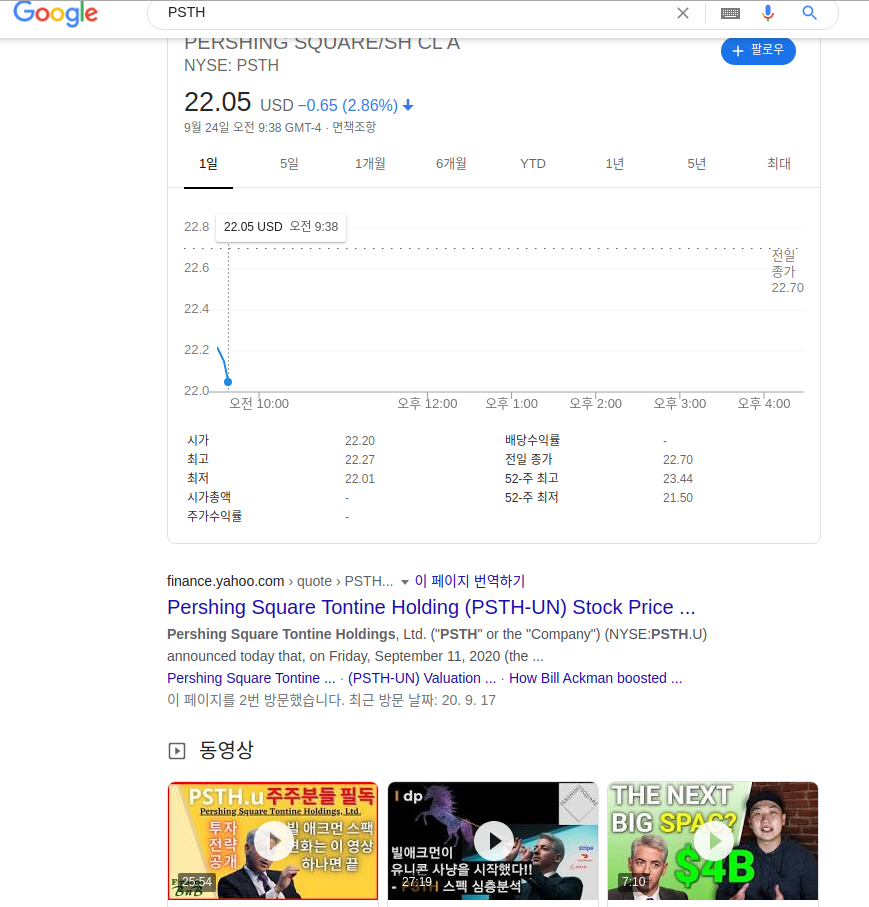869x907 pixels.
Task: Click the 오후 12:00 axis label
Action: [427, 404]
